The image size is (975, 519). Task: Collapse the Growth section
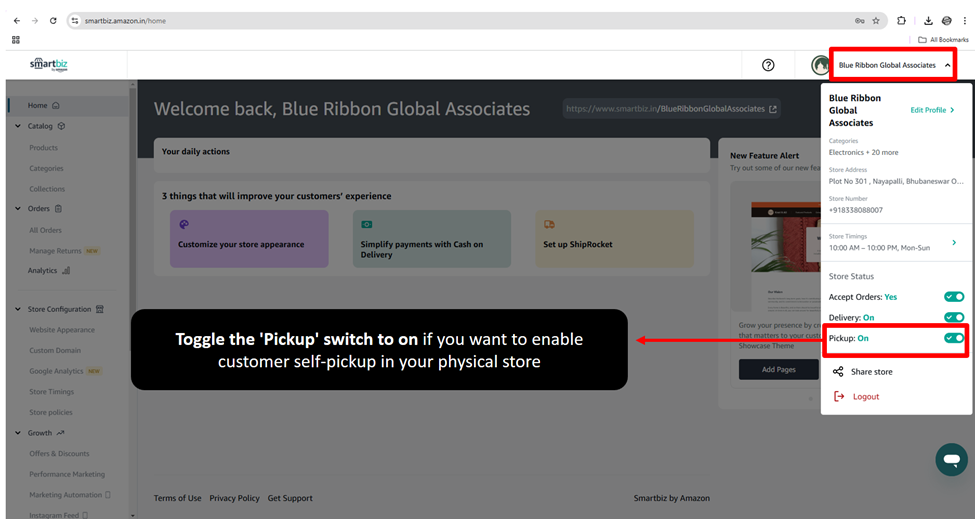pyautogui.click(x=17, y=433)
